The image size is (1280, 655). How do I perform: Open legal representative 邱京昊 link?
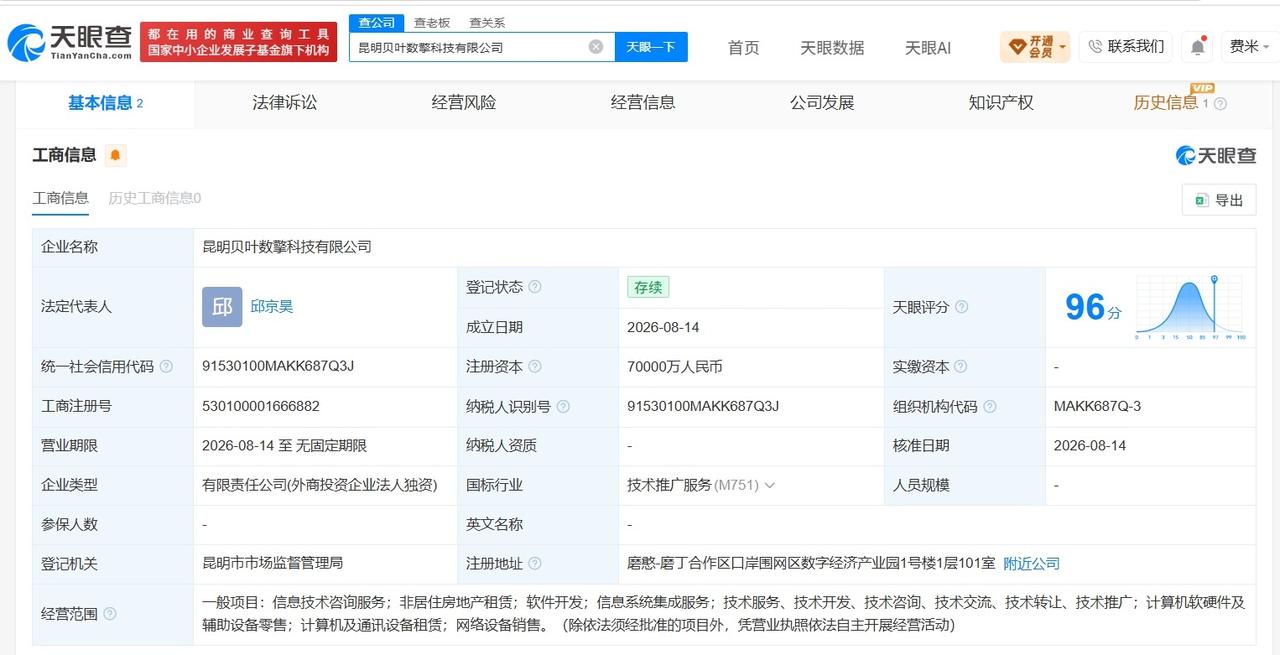(x=272, y=307)
